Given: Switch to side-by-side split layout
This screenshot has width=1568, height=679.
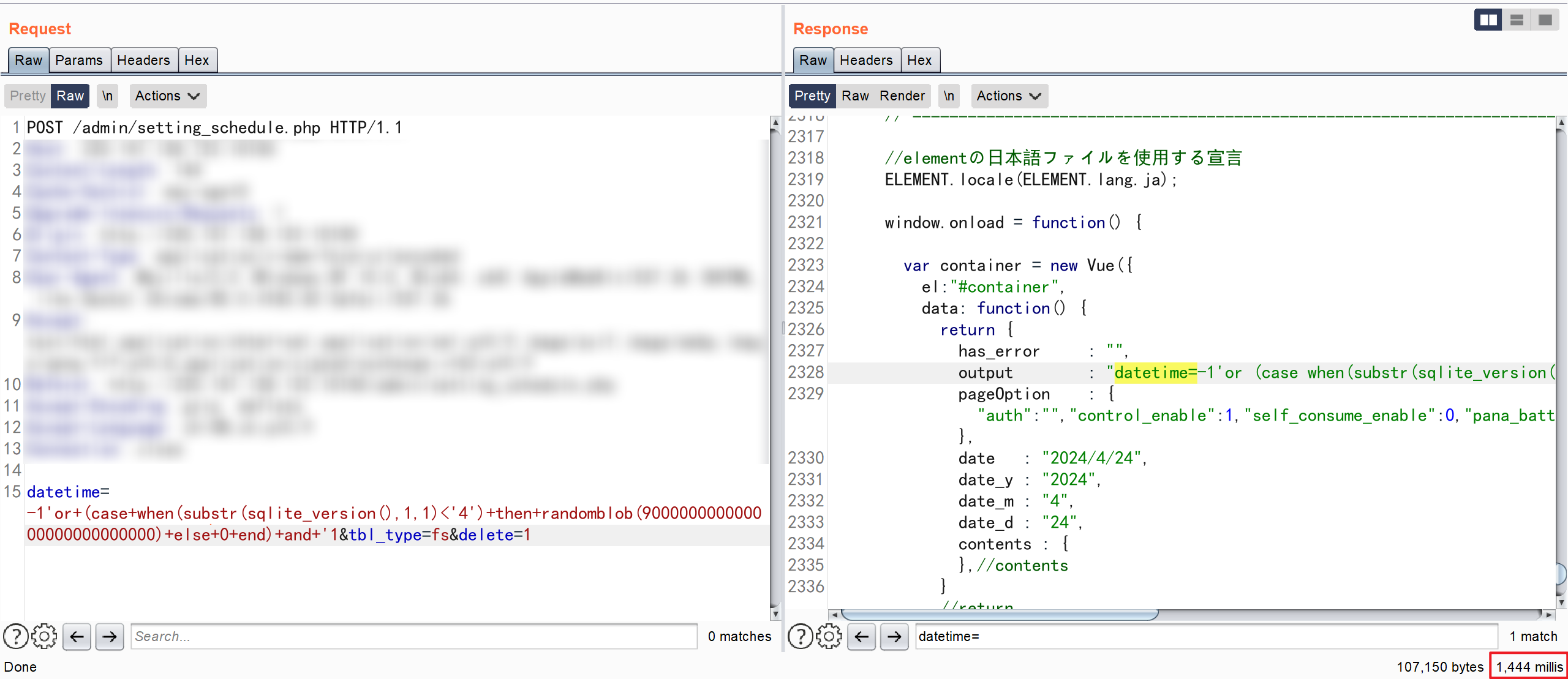Looking at the screenshot, I should (1488, 20).
